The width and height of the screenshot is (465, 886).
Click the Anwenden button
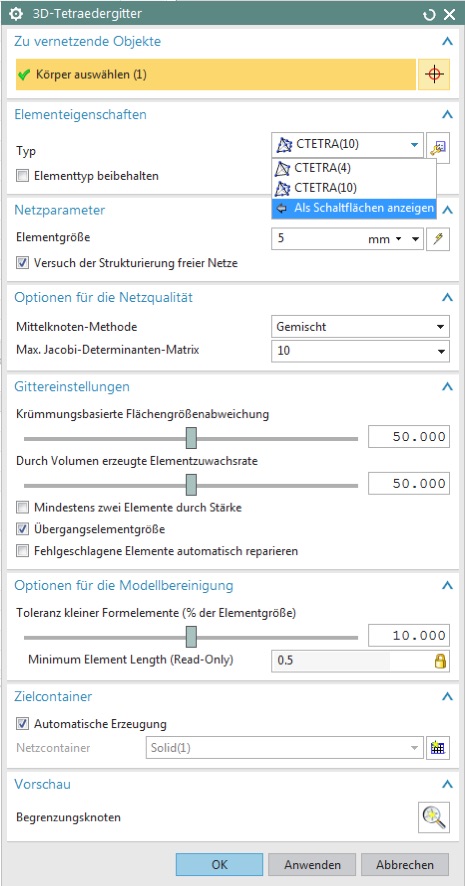(312, 865)
